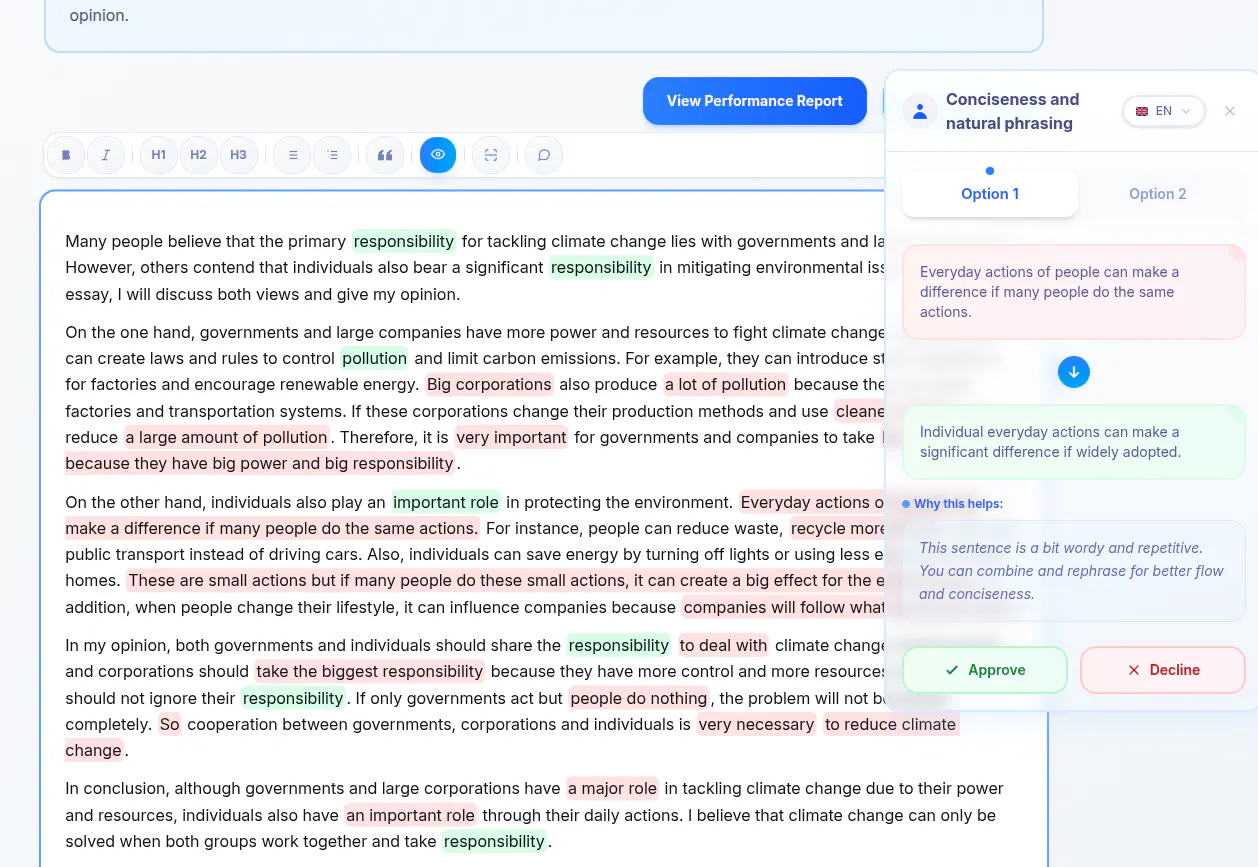Approve the suggested rewrite

pyautogui.click(x=985, y=670)
